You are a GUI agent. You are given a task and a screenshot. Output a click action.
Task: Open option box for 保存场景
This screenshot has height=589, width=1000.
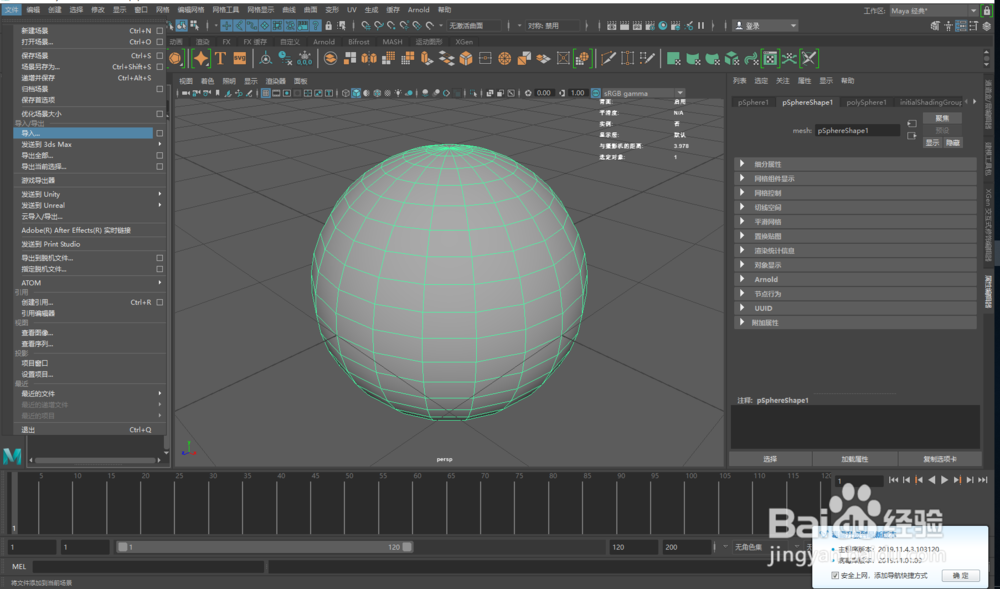point(159,55)
